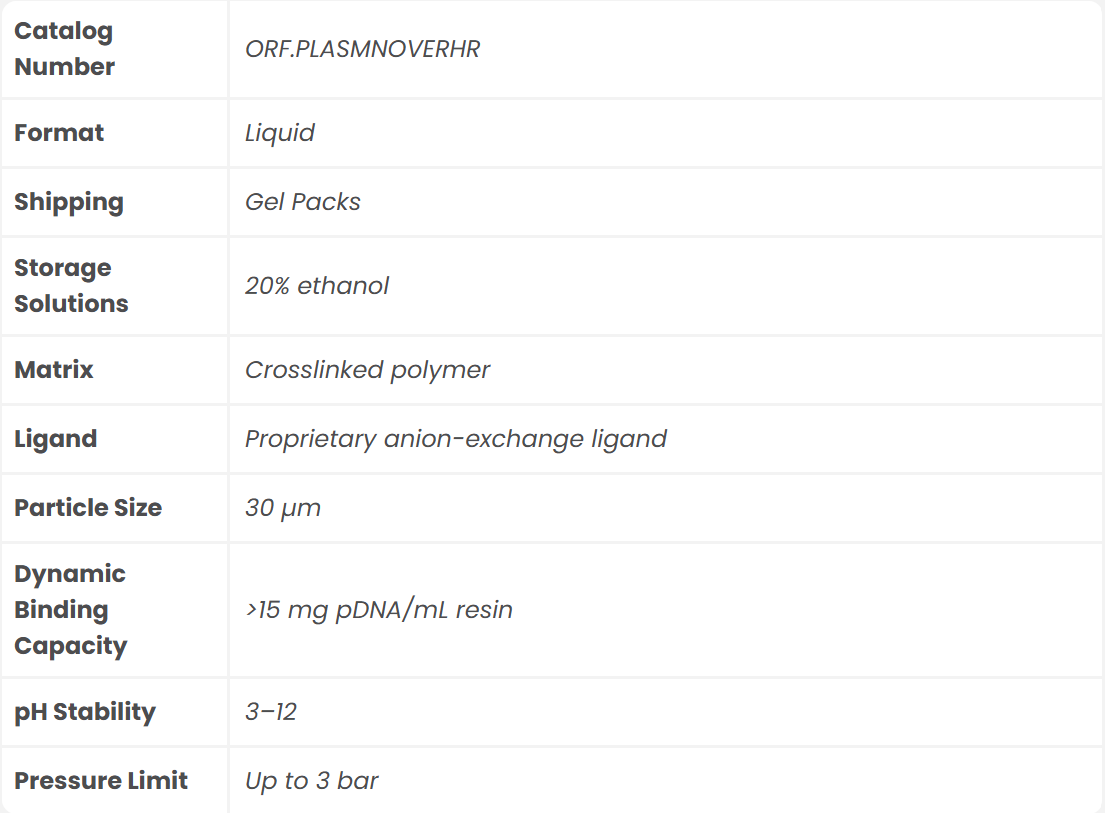Select the Proprietary anion-exchange ligand text
This screenshot has width=1105, height=813.
click(x=455, y=439)
